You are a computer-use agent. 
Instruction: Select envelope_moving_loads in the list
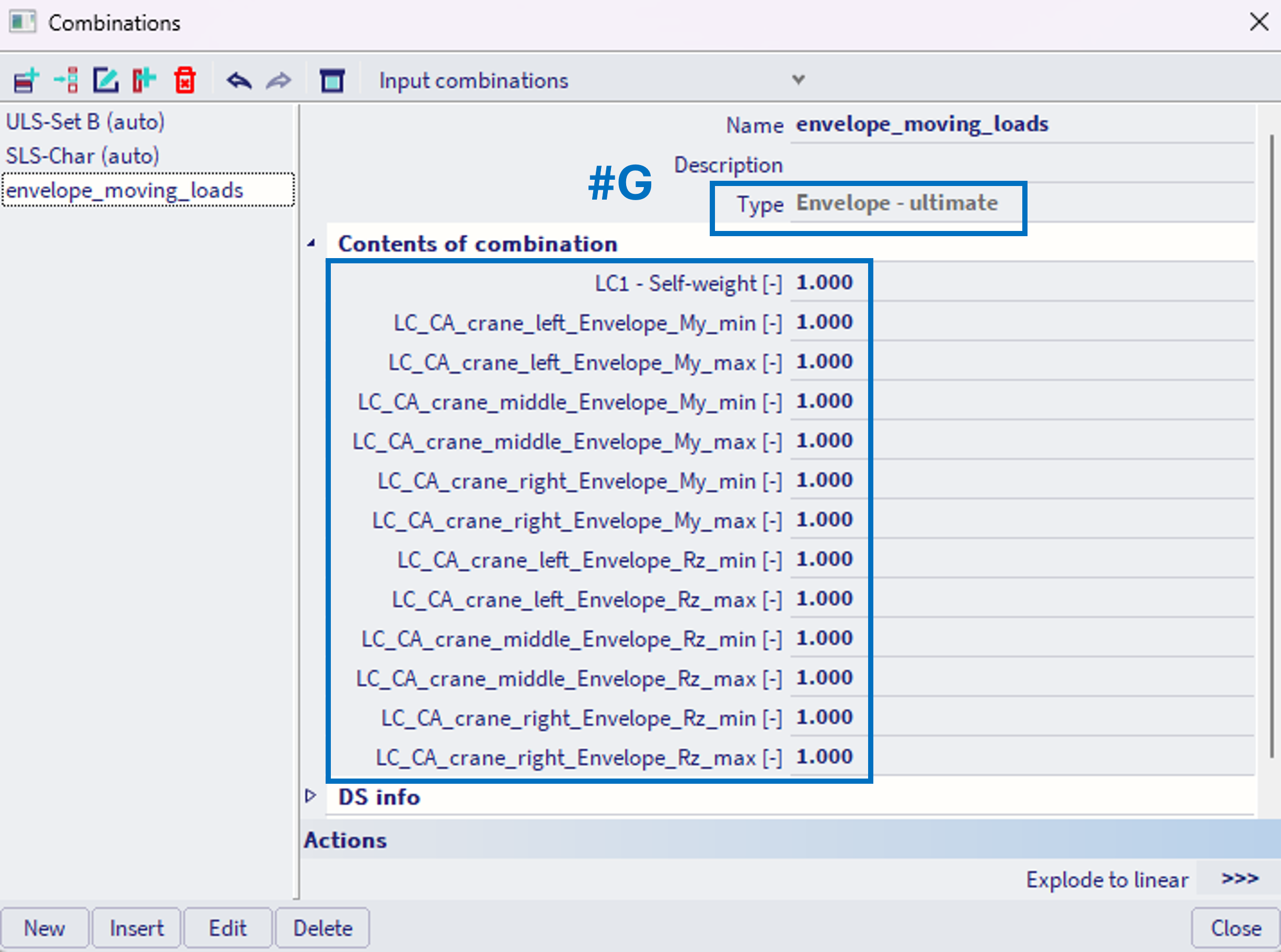click(124, 190)
